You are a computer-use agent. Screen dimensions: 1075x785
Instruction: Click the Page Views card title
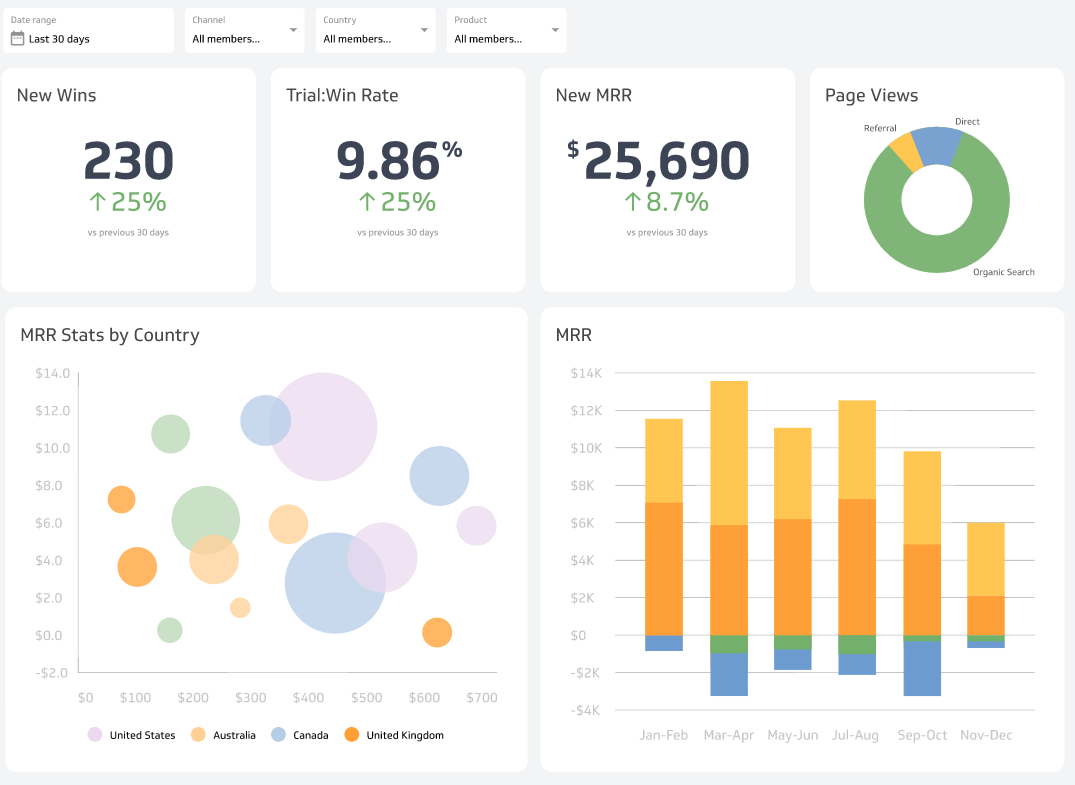click(871, 95)
